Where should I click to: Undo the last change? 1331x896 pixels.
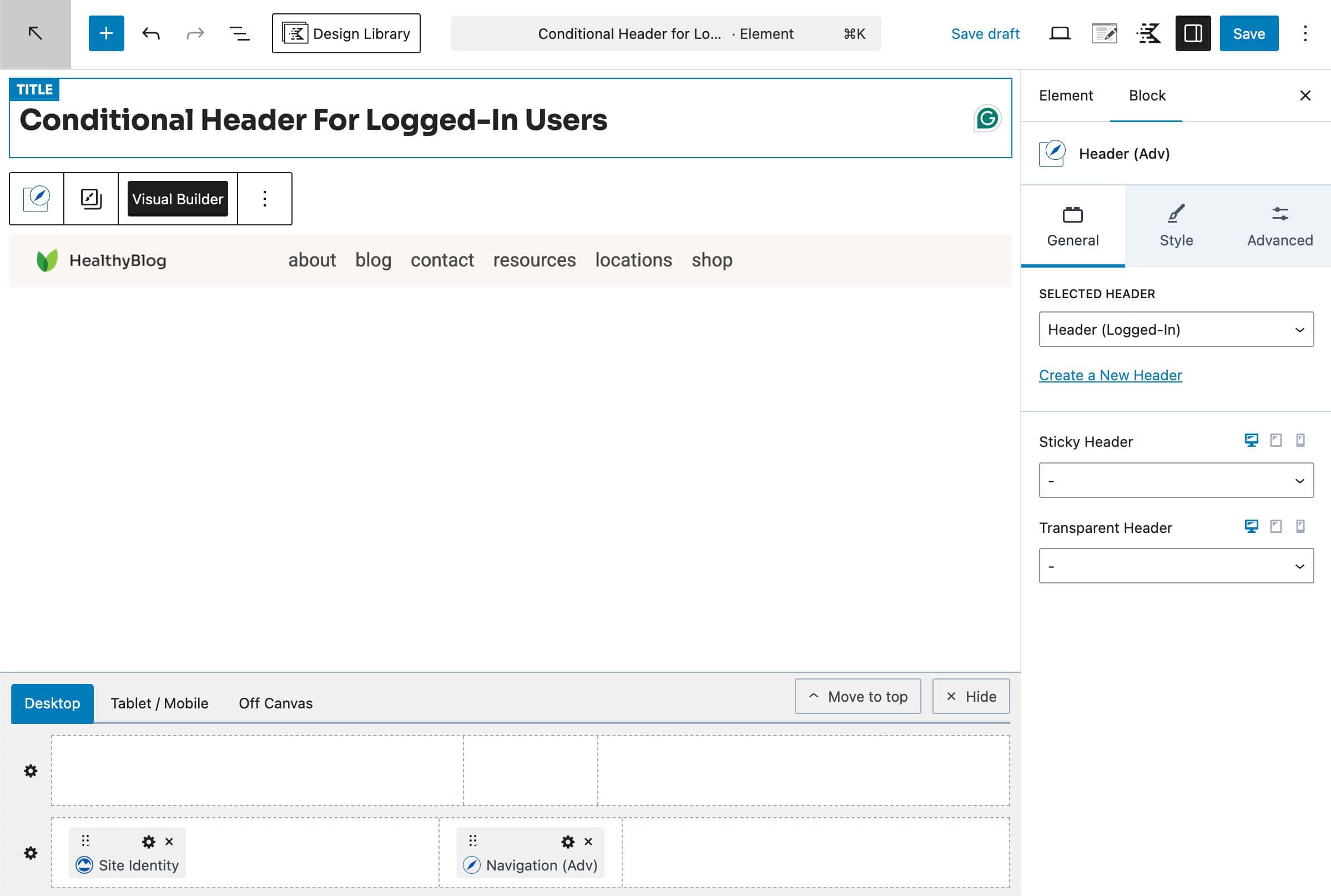[x=151, y=33]
